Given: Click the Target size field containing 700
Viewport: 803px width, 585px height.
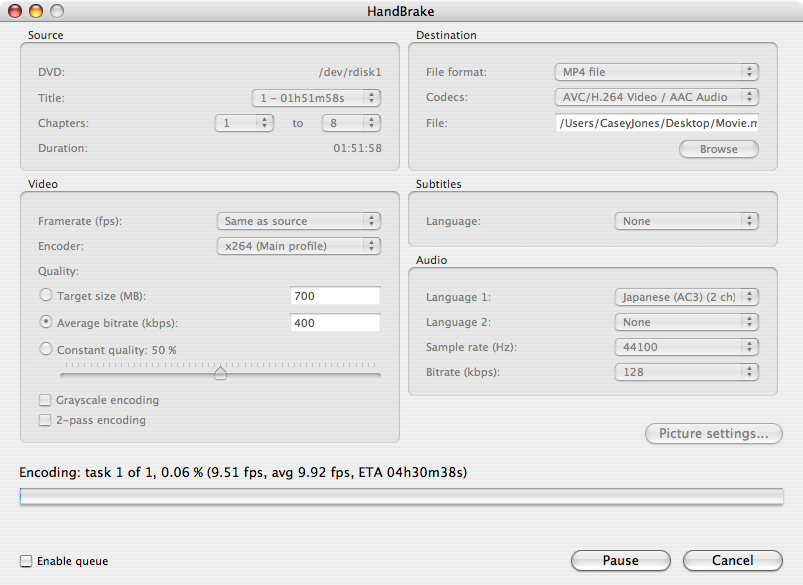Looking at the screenshot, I should pyautogui.click(x=335, y=296).
